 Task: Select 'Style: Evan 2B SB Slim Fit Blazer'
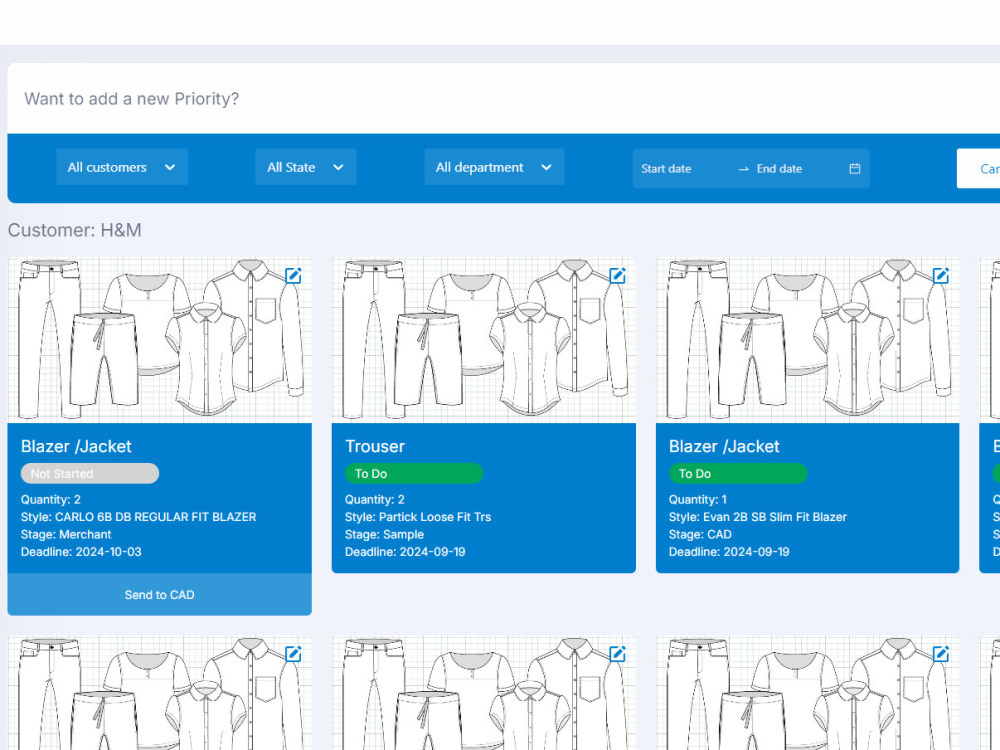[758, 517]
